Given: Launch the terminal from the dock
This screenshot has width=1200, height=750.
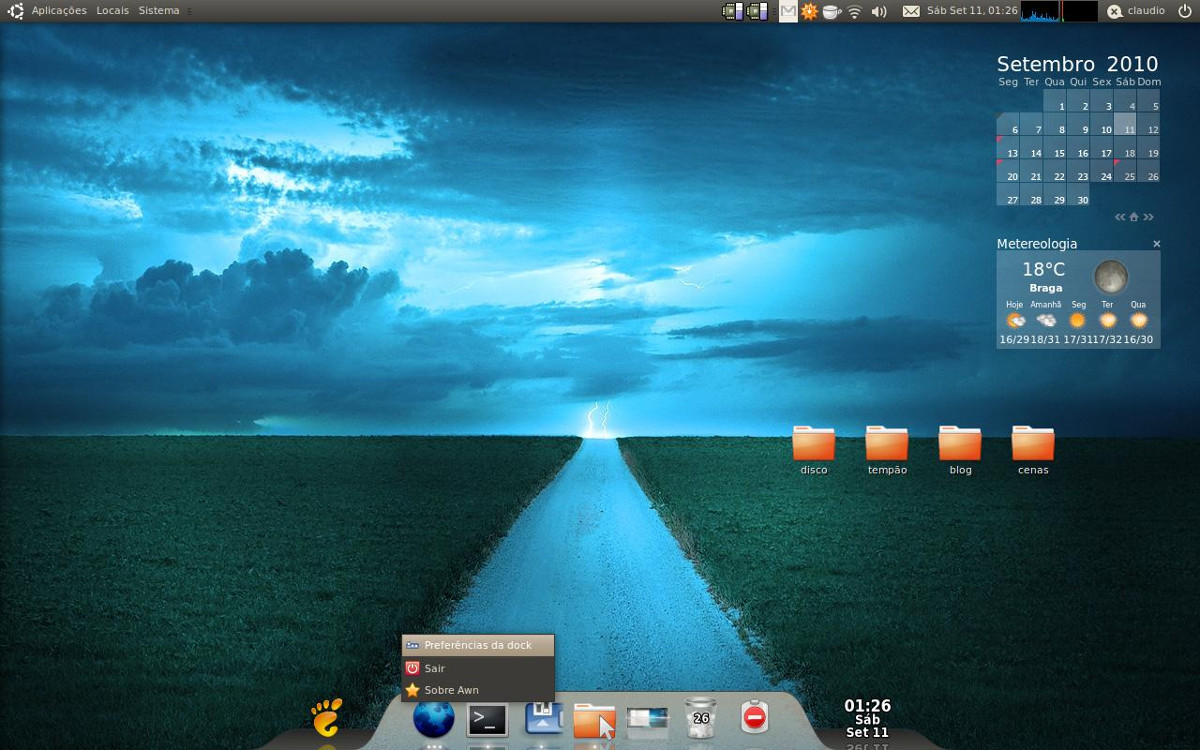Looking at the screenshot, I should [x=488, y=718].
